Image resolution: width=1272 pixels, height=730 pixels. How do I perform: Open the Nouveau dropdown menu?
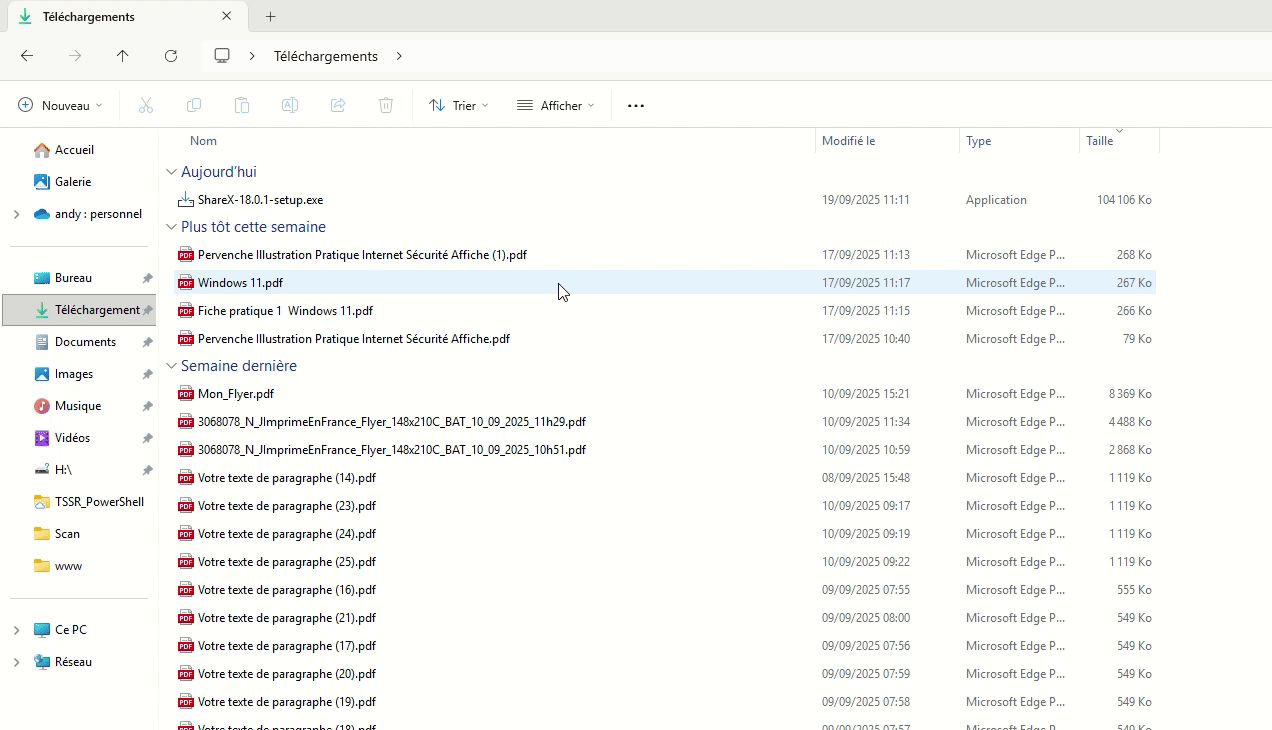coord(60,105)
